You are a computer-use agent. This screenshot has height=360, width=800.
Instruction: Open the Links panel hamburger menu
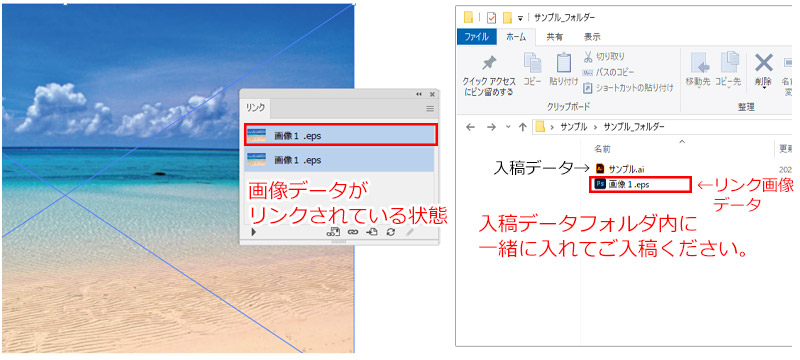tap(430, 109)
